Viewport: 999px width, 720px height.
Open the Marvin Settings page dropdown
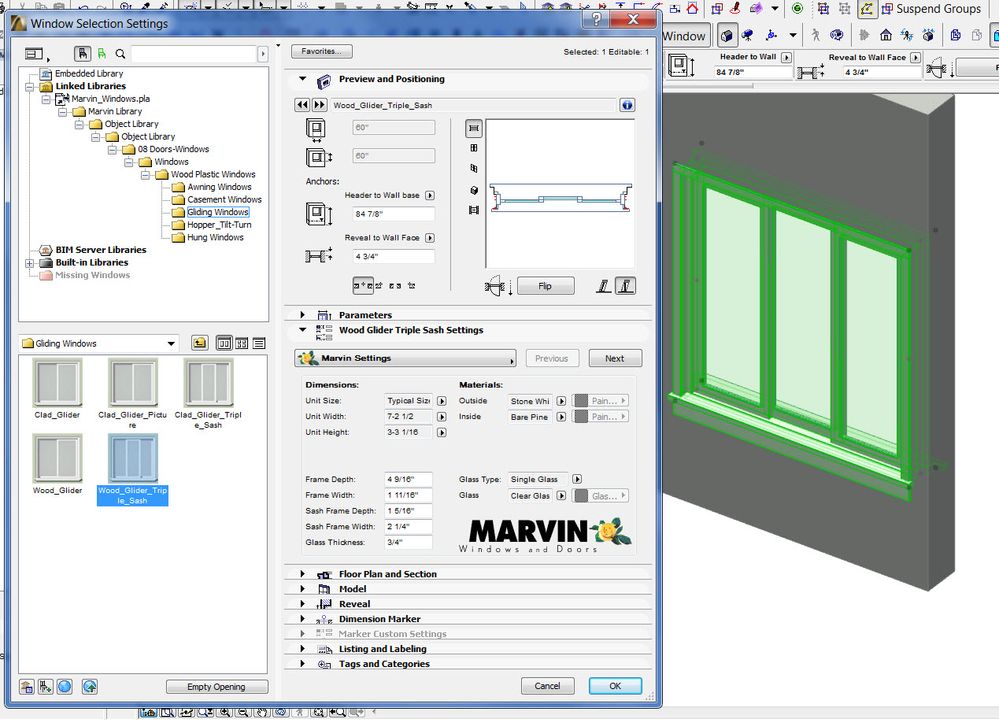[x=405, y=358]
